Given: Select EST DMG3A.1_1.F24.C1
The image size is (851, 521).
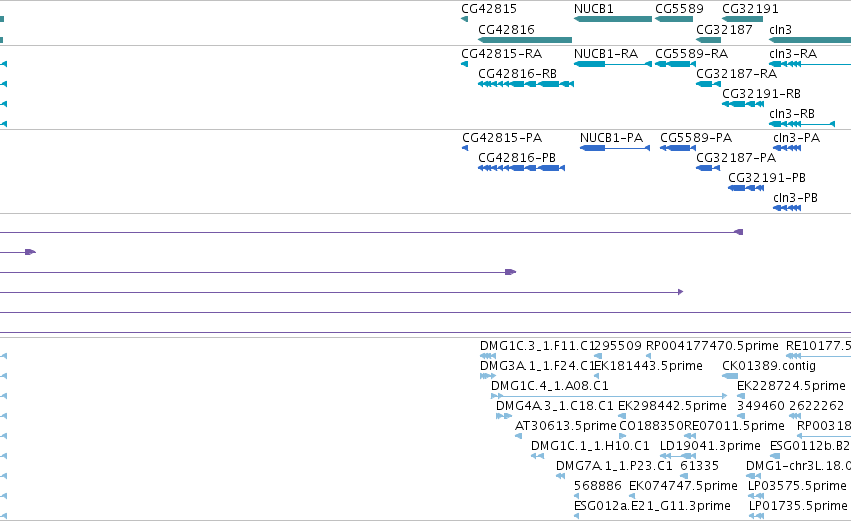Looking at the screenshot, I should [x=537, y=365].
